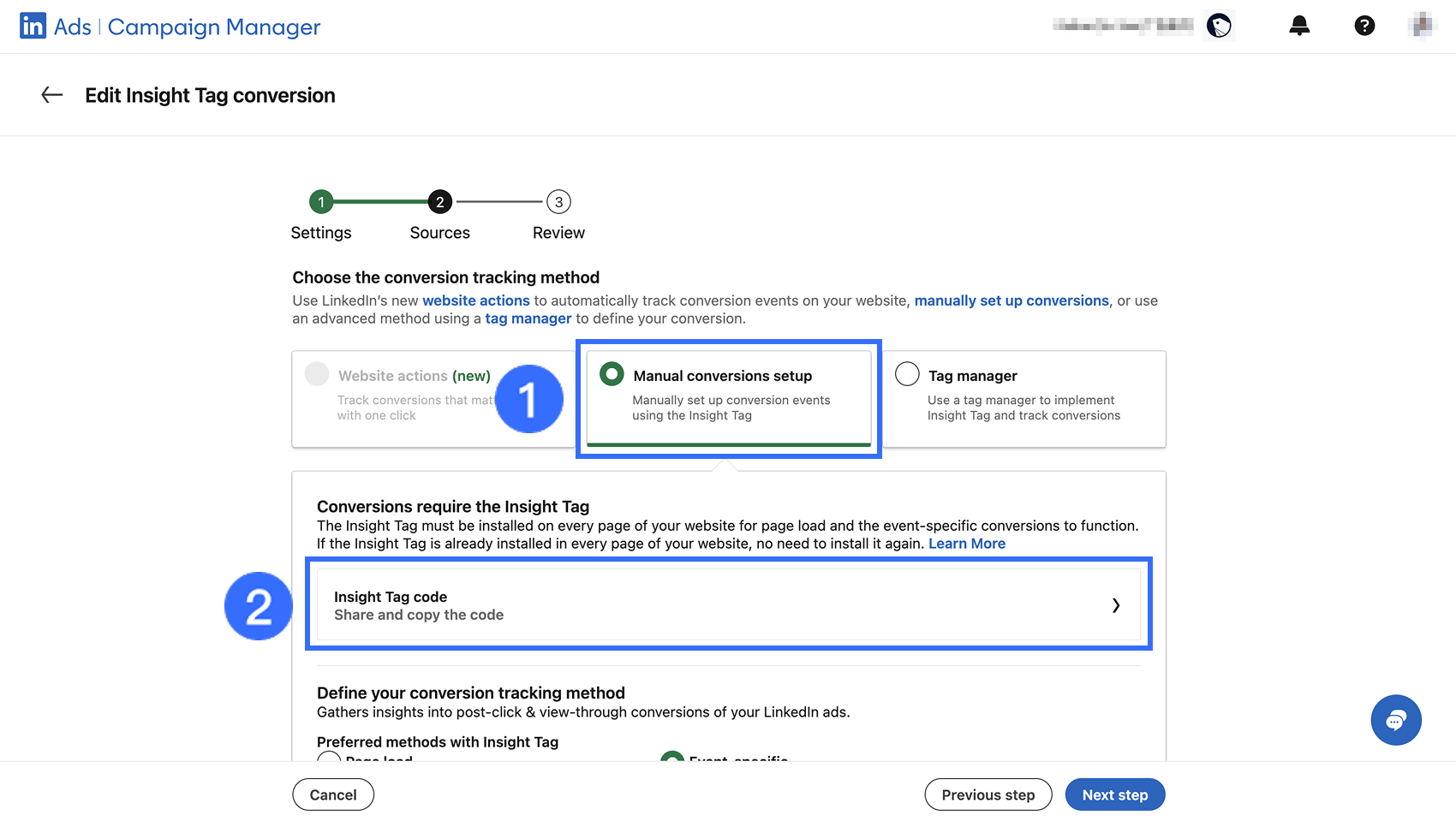The image size is (1456, 827).
Task: Select the Website actions radio option
Action: tap(317, 374)
